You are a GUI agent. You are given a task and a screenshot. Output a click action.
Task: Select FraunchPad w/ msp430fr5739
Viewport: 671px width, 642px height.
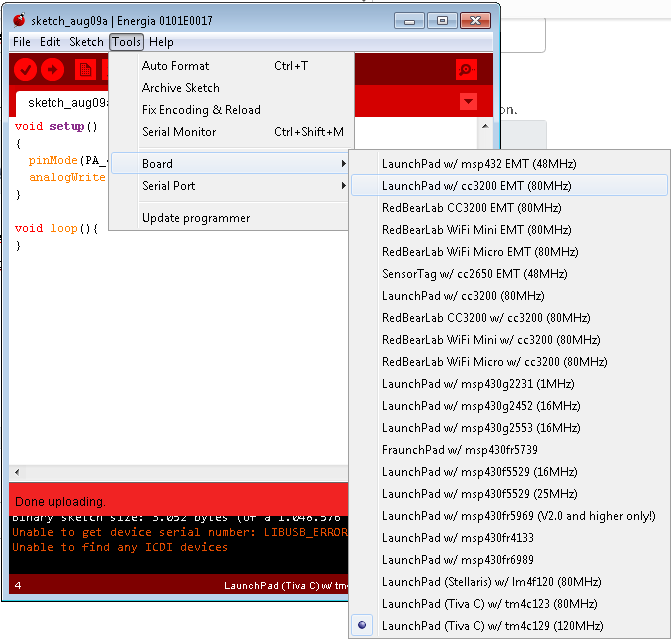(509, 450)
